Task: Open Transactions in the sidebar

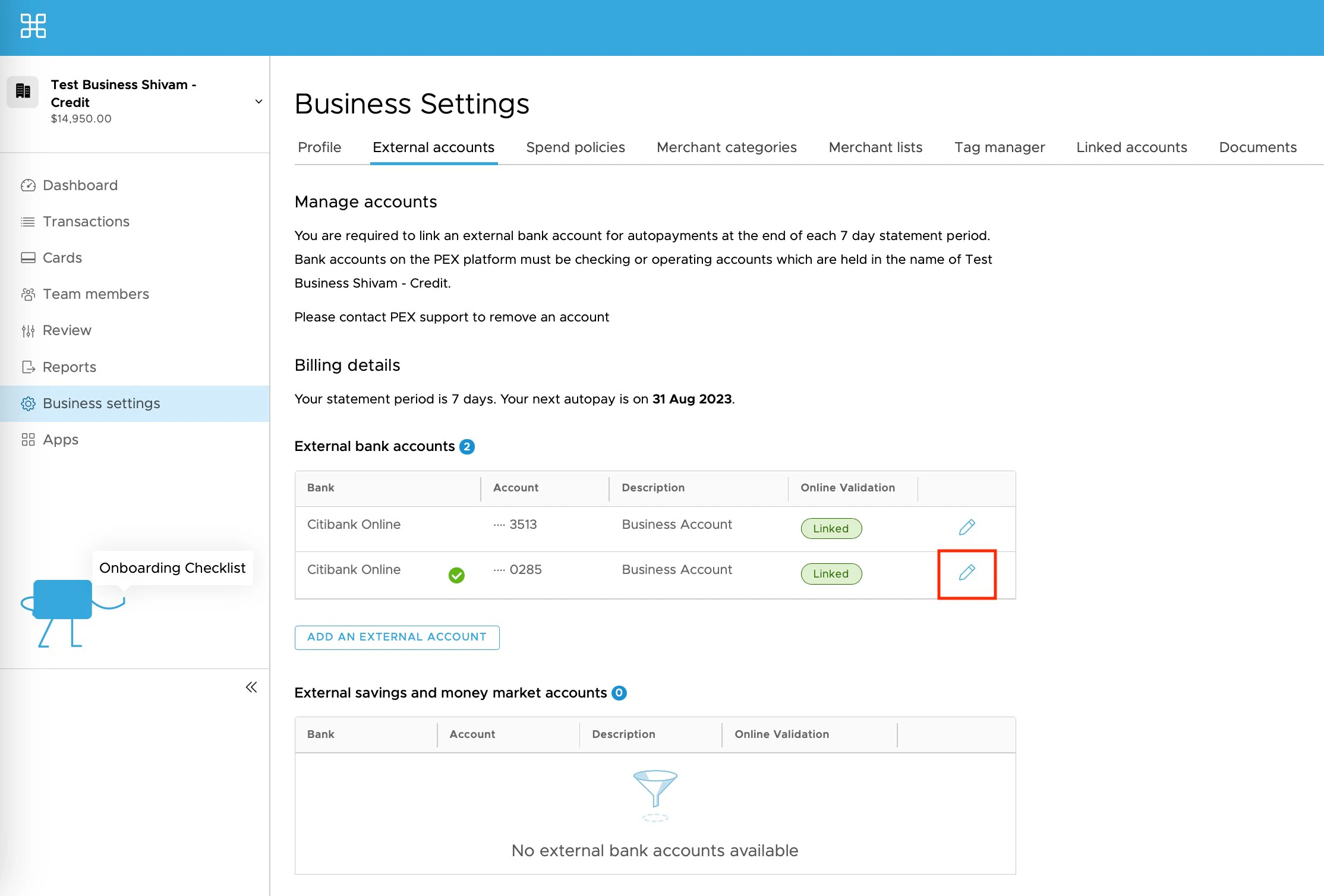Action: click(x=86, y=222)
